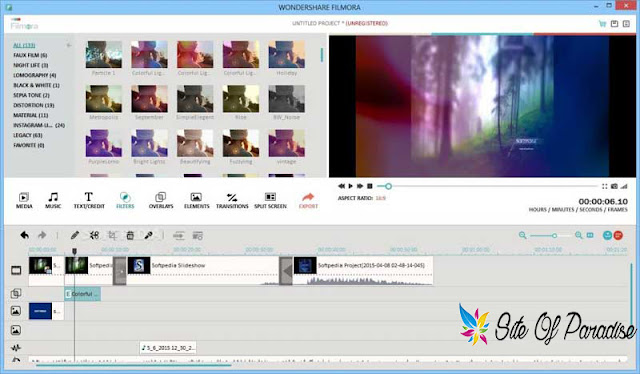Select the All (133) filter category

pyautogui.click(x=24, y=45)
